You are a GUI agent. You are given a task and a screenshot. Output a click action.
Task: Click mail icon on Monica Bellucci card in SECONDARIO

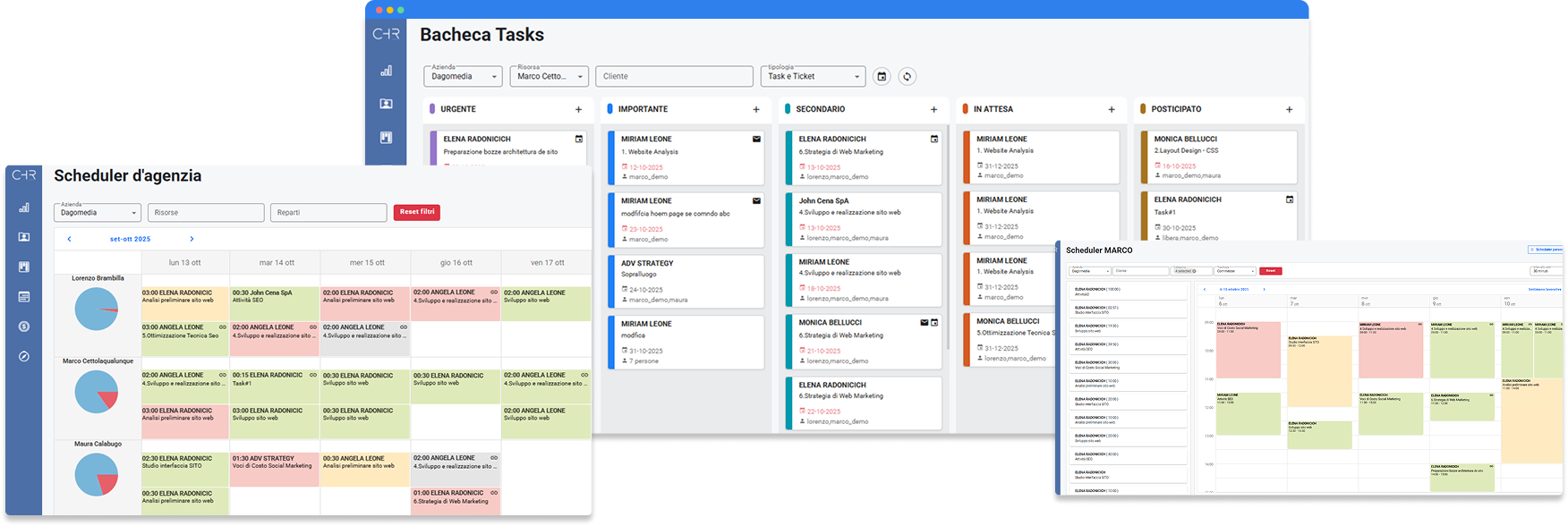(x=925, y=322)
